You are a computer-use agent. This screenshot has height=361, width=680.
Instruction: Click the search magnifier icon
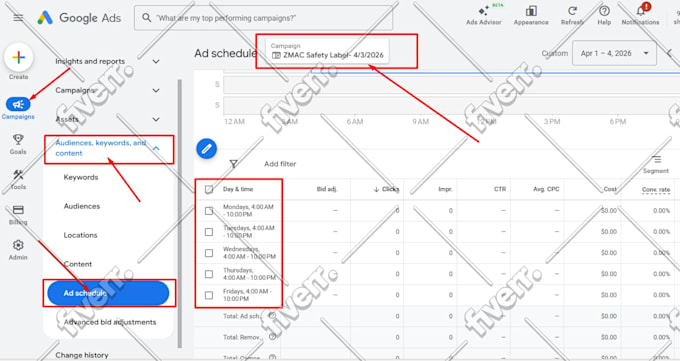pos(147,18)
